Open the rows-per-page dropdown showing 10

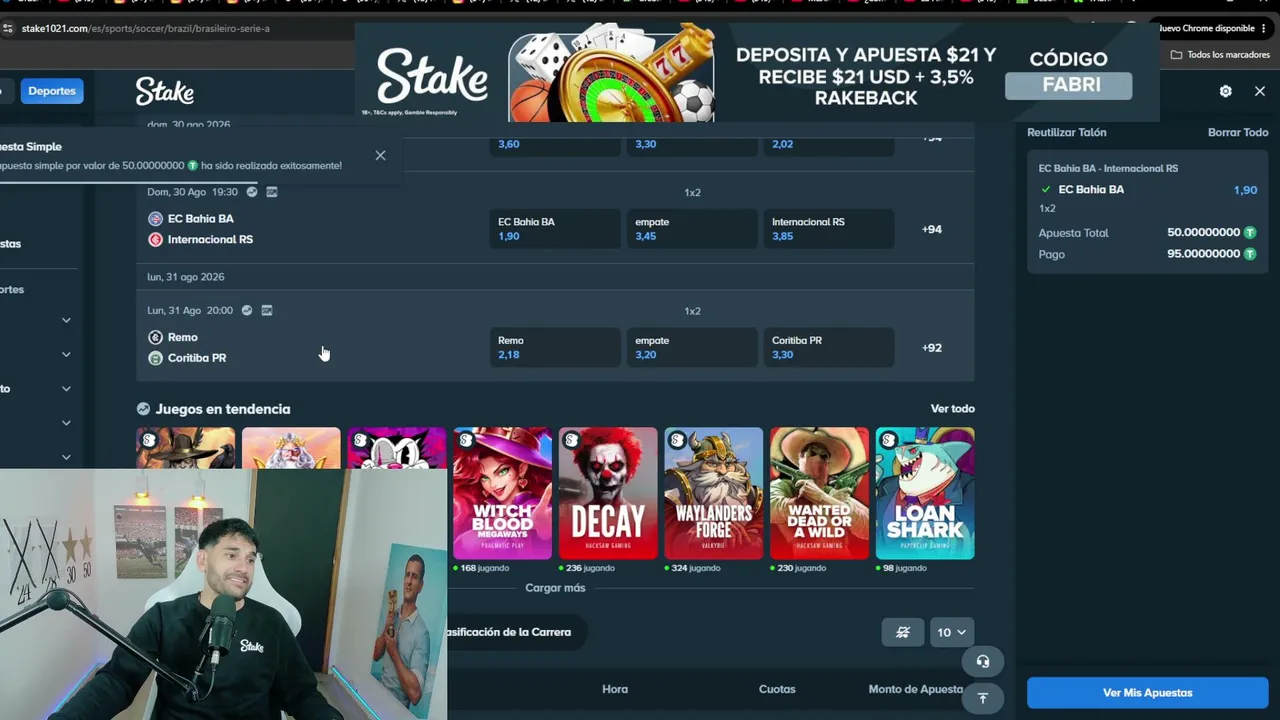(950, 632)
